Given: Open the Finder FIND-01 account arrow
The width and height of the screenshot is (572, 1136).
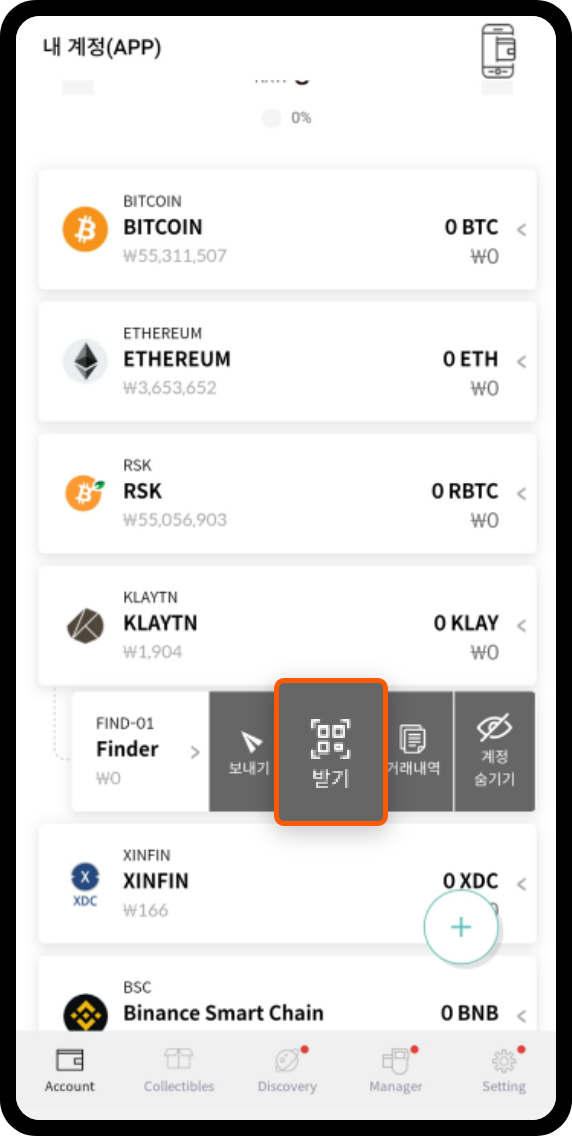Looking at the screenshot, I should [x=195, y=752].
